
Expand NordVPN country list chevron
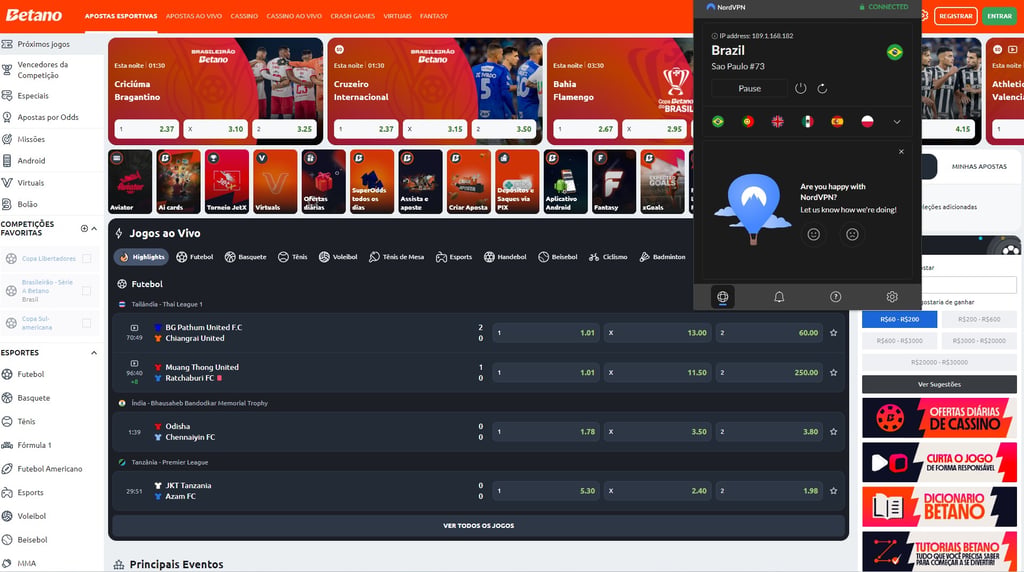[x=897, y=121]
